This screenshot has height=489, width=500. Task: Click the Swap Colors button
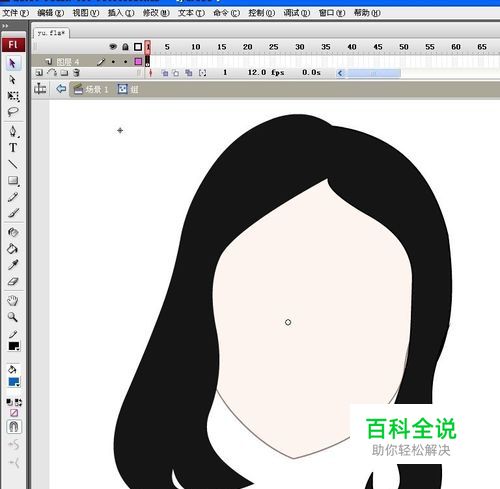pyautogui.click(x=18, y=402)
